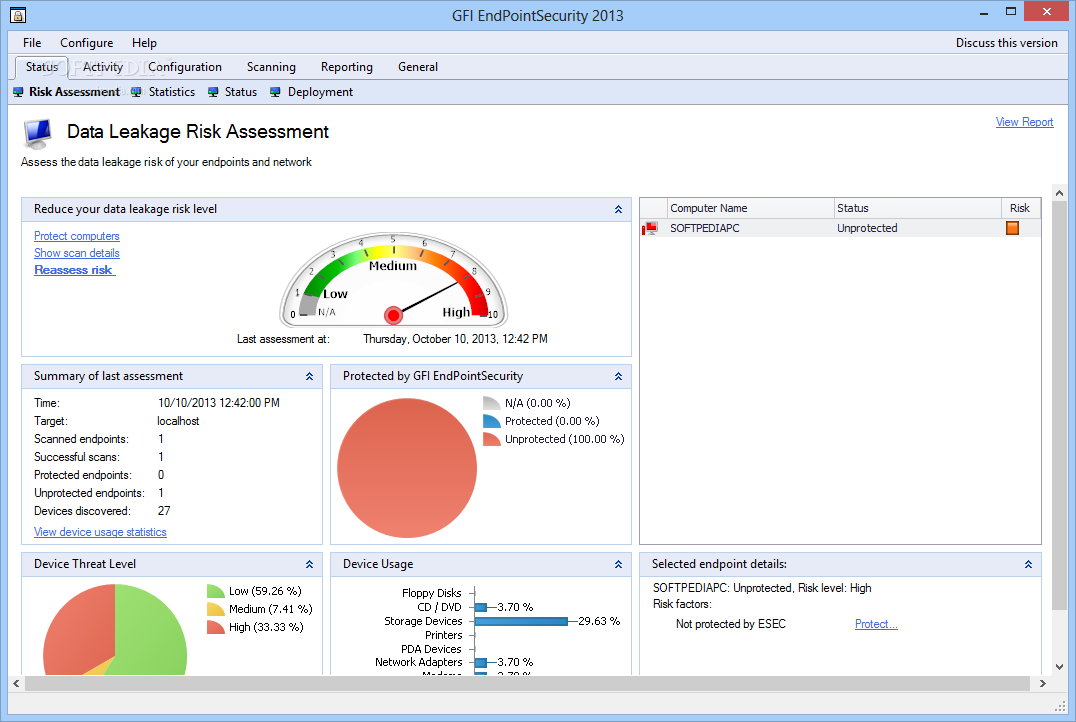Click the Device Threat Level pie chart
Viewport: 1076px width, 722px height.
115,629
